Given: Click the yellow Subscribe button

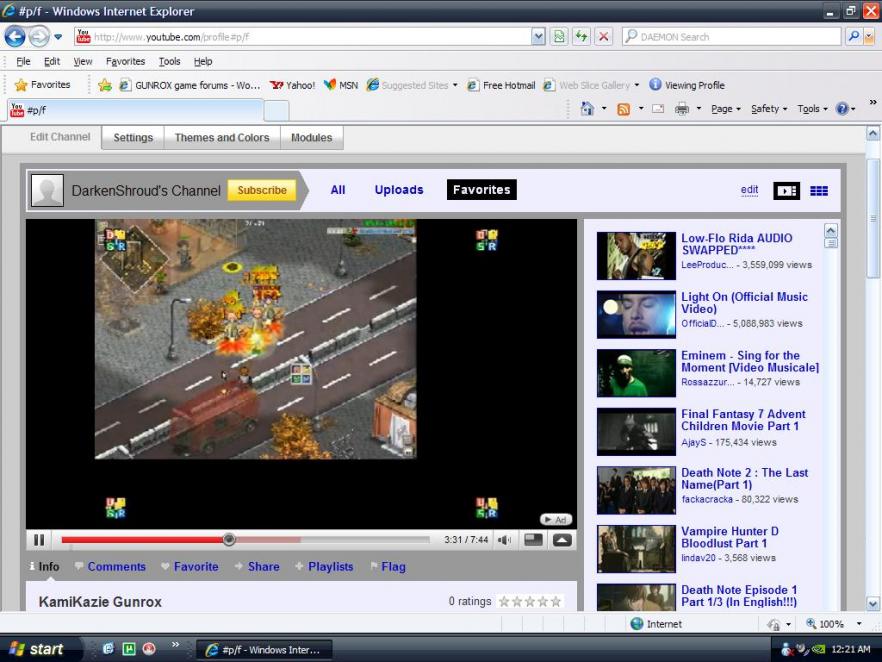Looking at the screenshot, I should tap(262, 190).
